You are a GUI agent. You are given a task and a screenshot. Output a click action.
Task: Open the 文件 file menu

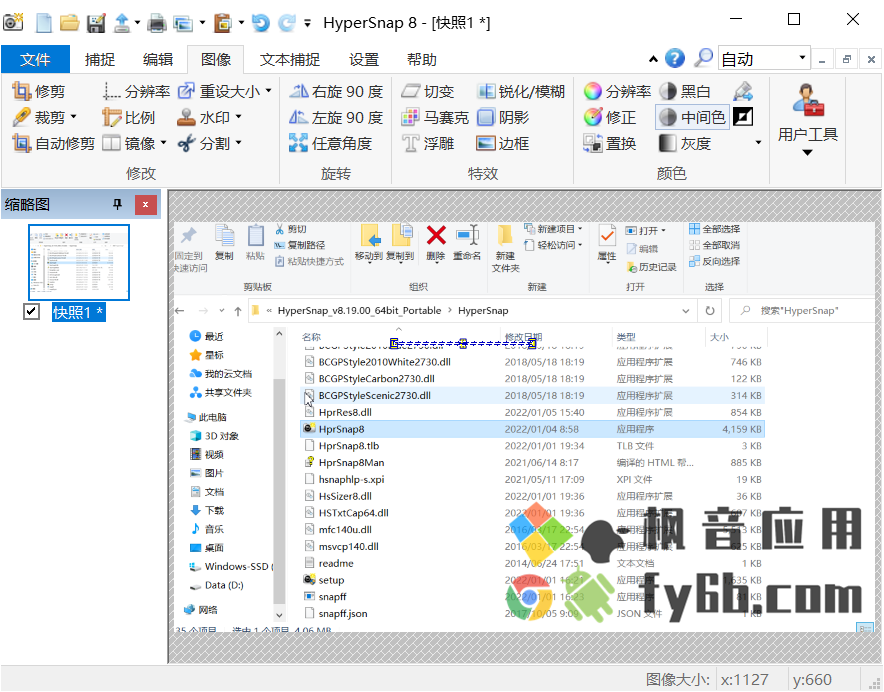tap(35, 59)
